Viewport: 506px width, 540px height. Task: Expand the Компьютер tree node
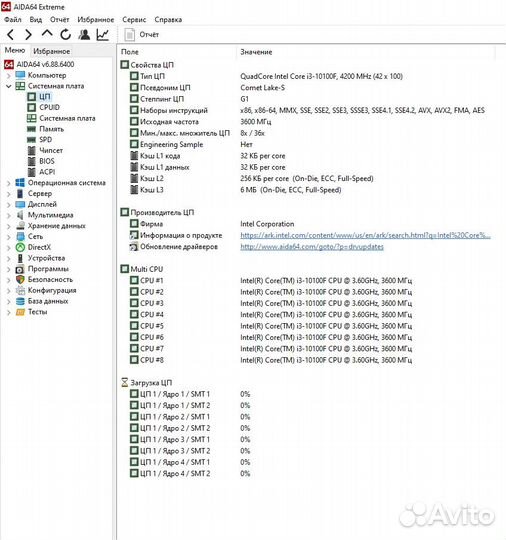[9, 75]
